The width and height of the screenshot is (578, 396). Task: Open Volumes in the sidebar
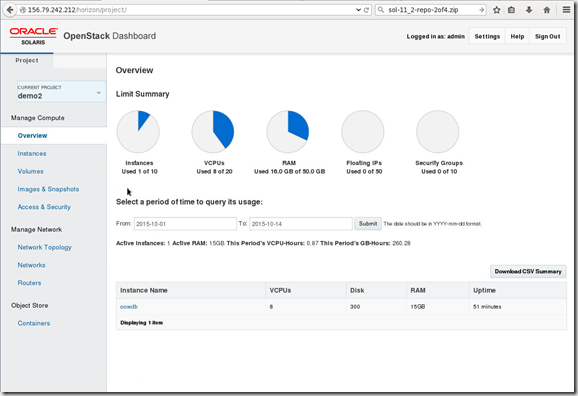point(30,171)
